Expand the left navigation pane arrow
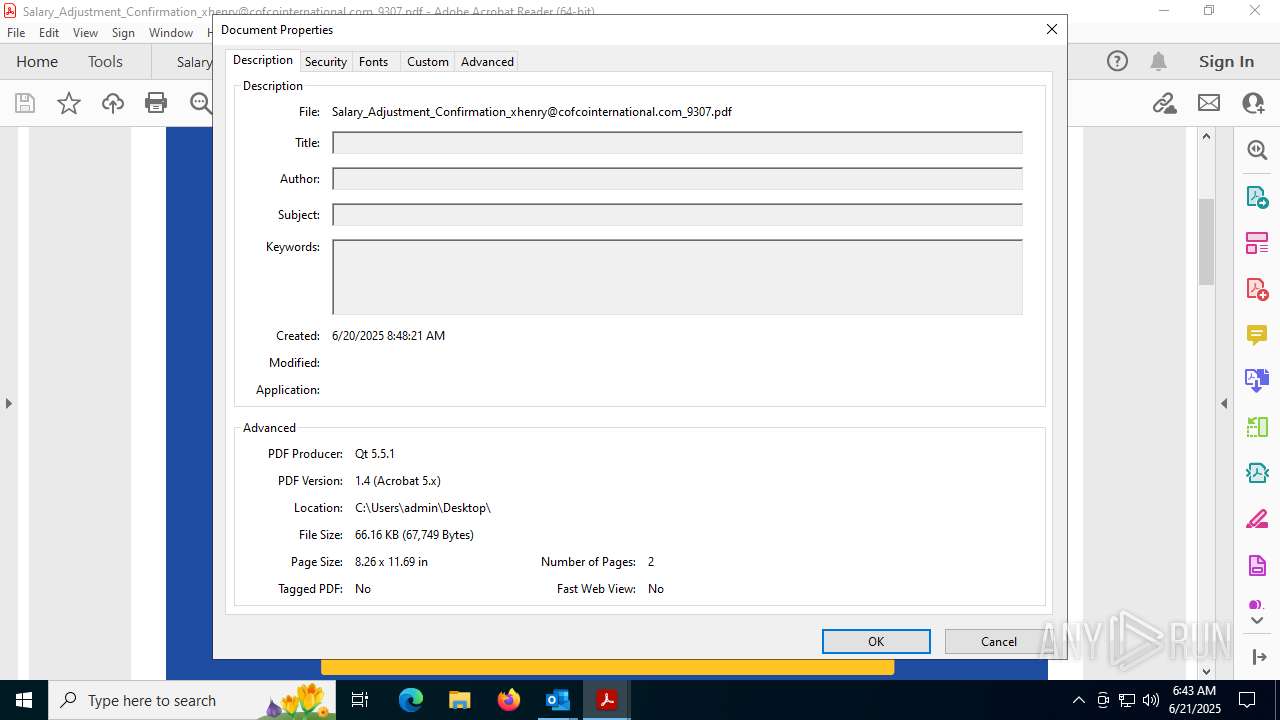This screenshot has width=1280, height=720. click(8, 403)
